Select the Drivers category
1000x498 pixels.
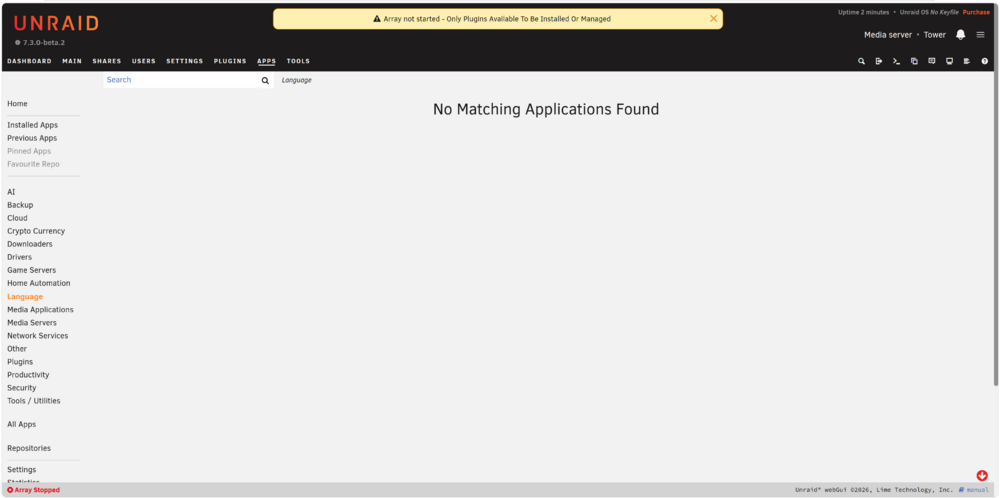19,257
